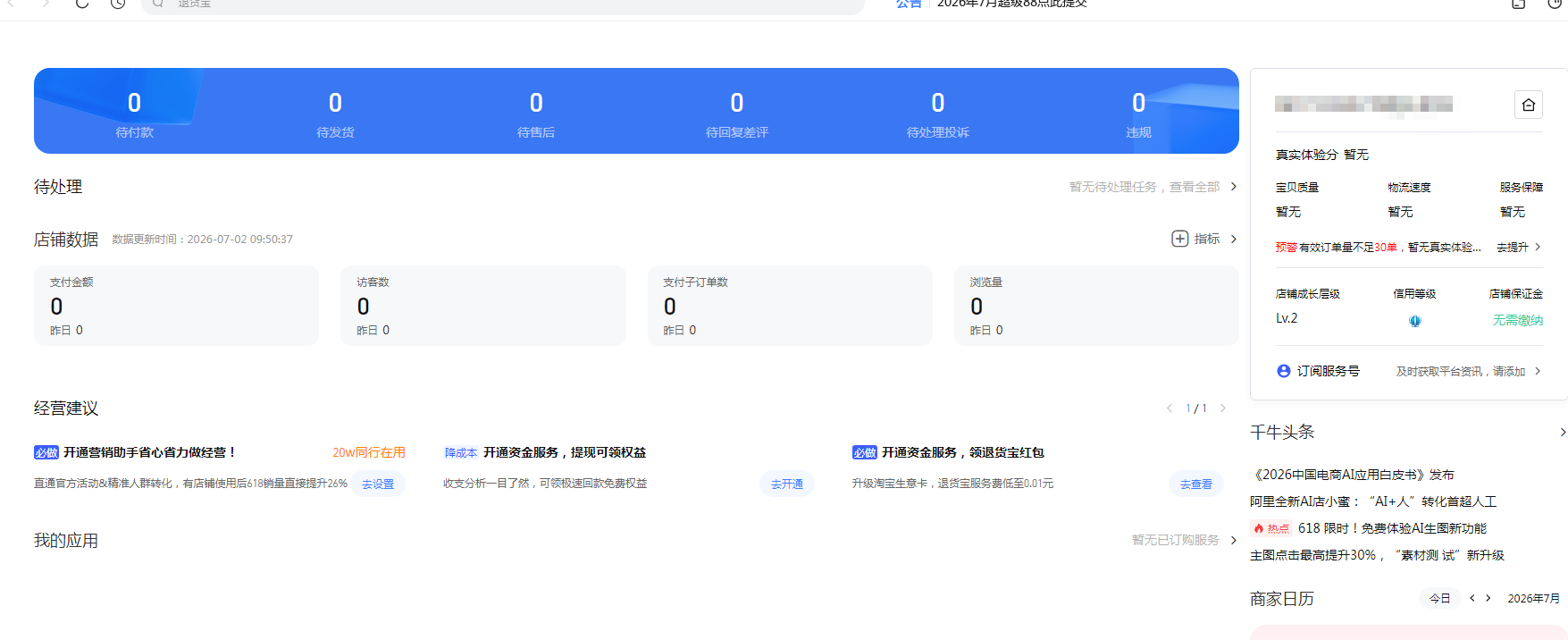The image size is (1568, 640).
Task: Click the 信用等级 label
Action: [x=1415, y=293]
